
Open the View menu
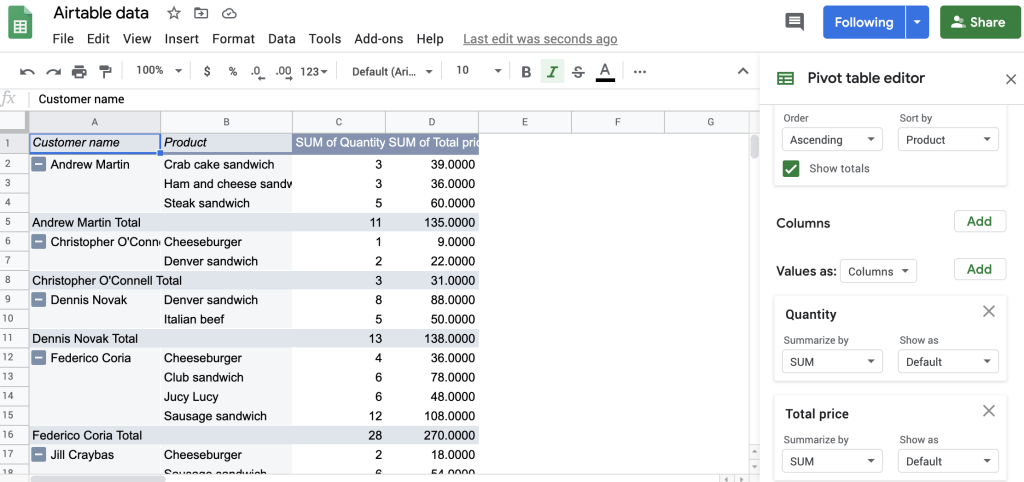pyautogui.click(x=137, y=39)
